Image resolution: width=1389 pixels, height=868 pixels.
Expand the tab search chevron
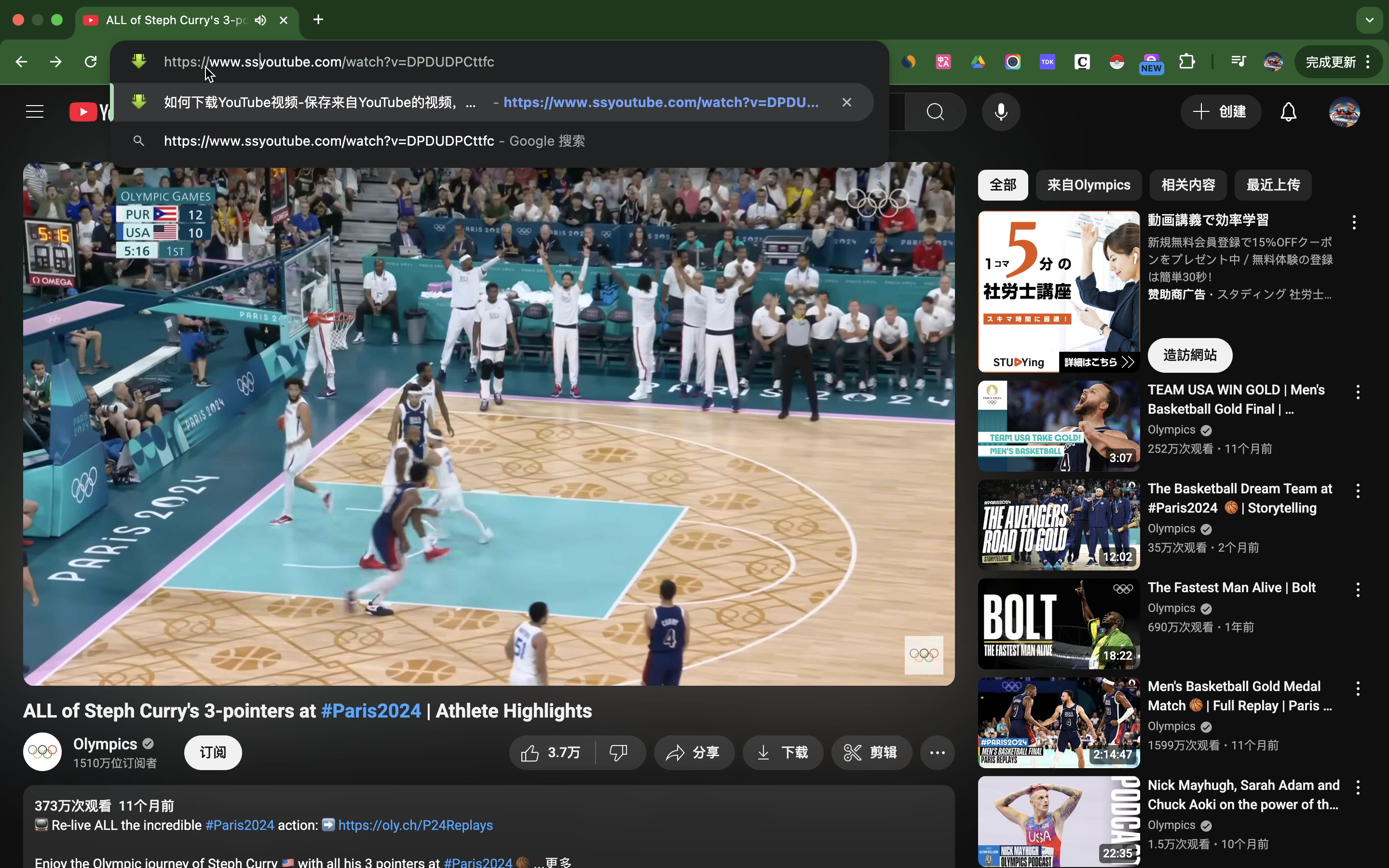coord(1370,20)
